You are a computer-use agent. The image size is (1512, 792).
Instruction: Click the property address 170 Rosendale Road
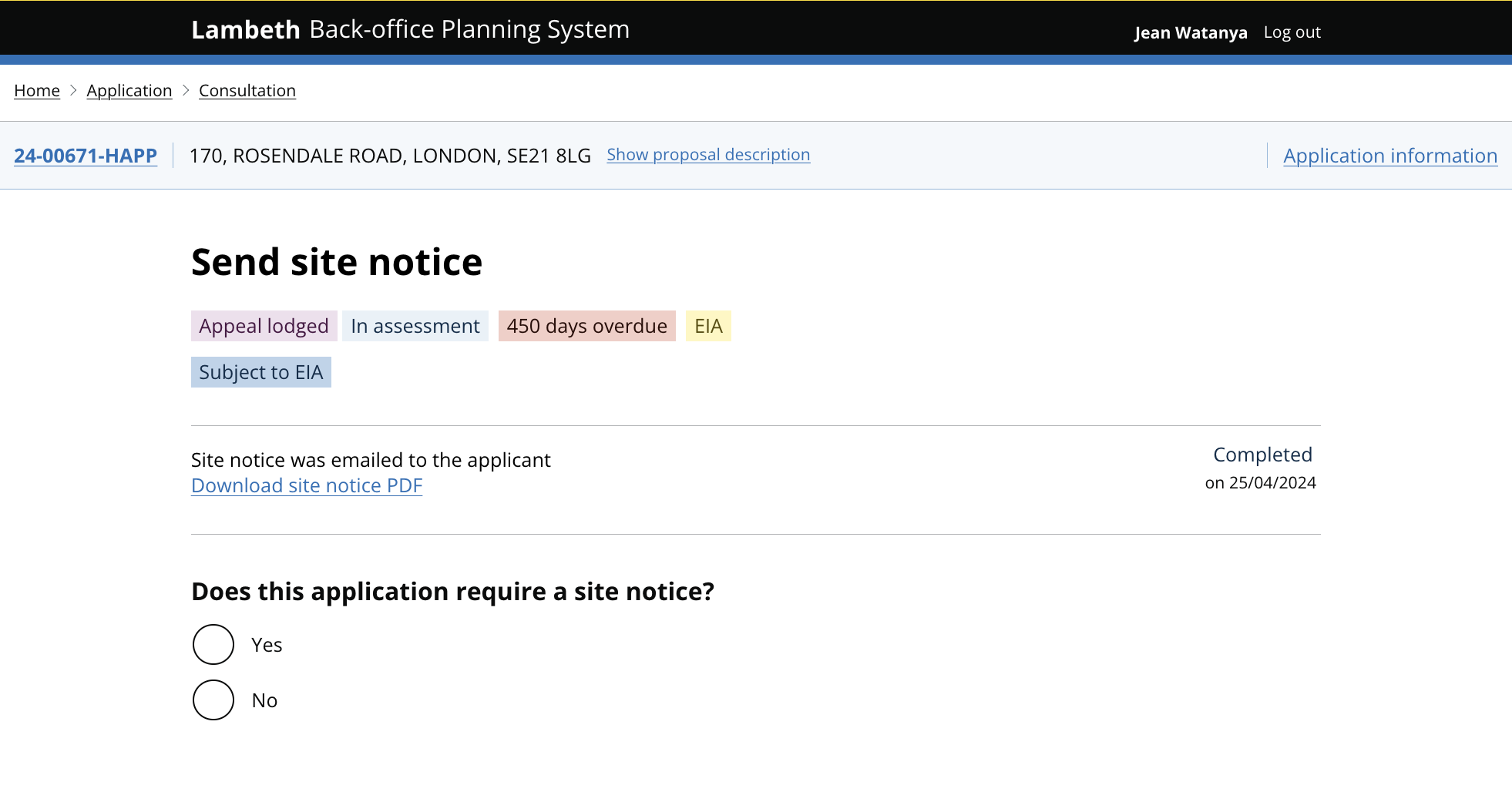click(x=390, y=156)
